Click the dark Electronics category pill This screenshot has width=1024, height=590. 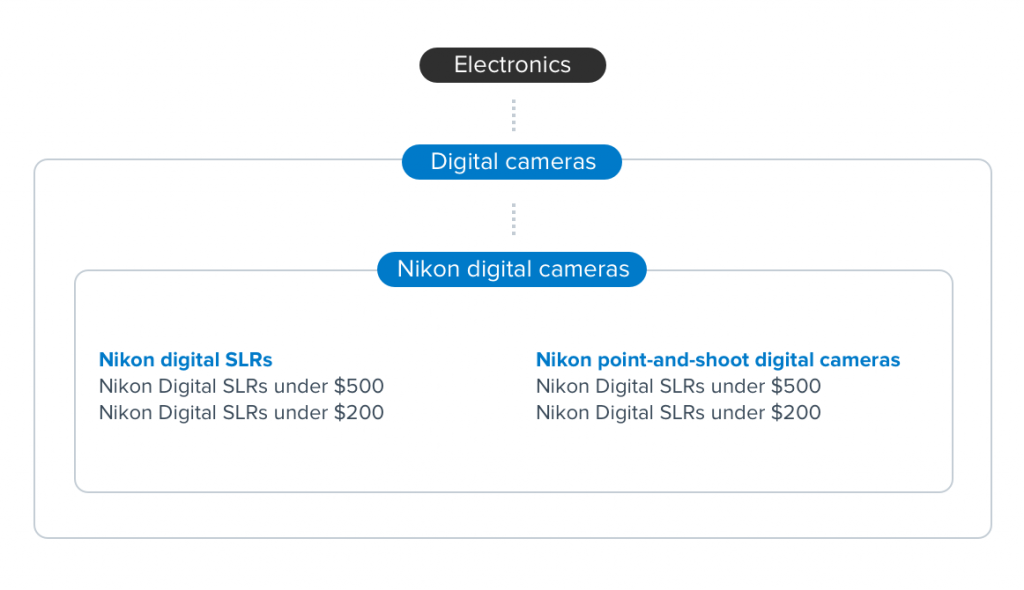513,65
